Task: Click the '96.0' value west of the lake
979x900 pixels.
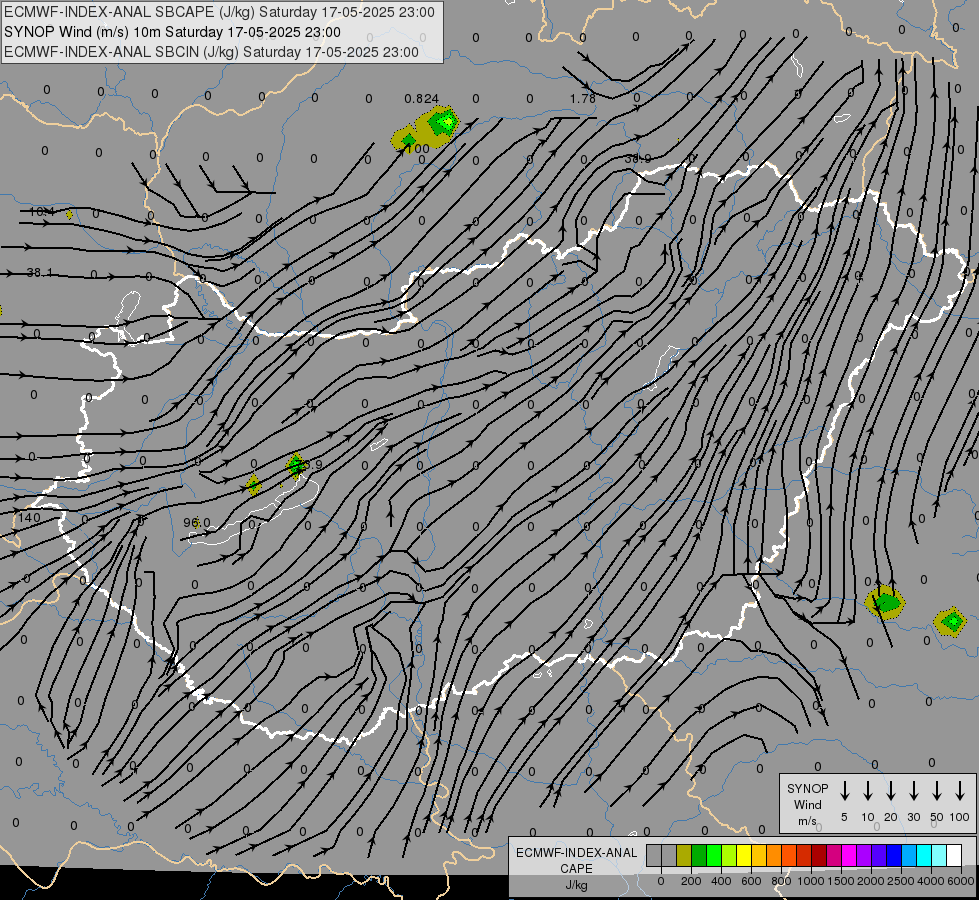Action: 197,523
